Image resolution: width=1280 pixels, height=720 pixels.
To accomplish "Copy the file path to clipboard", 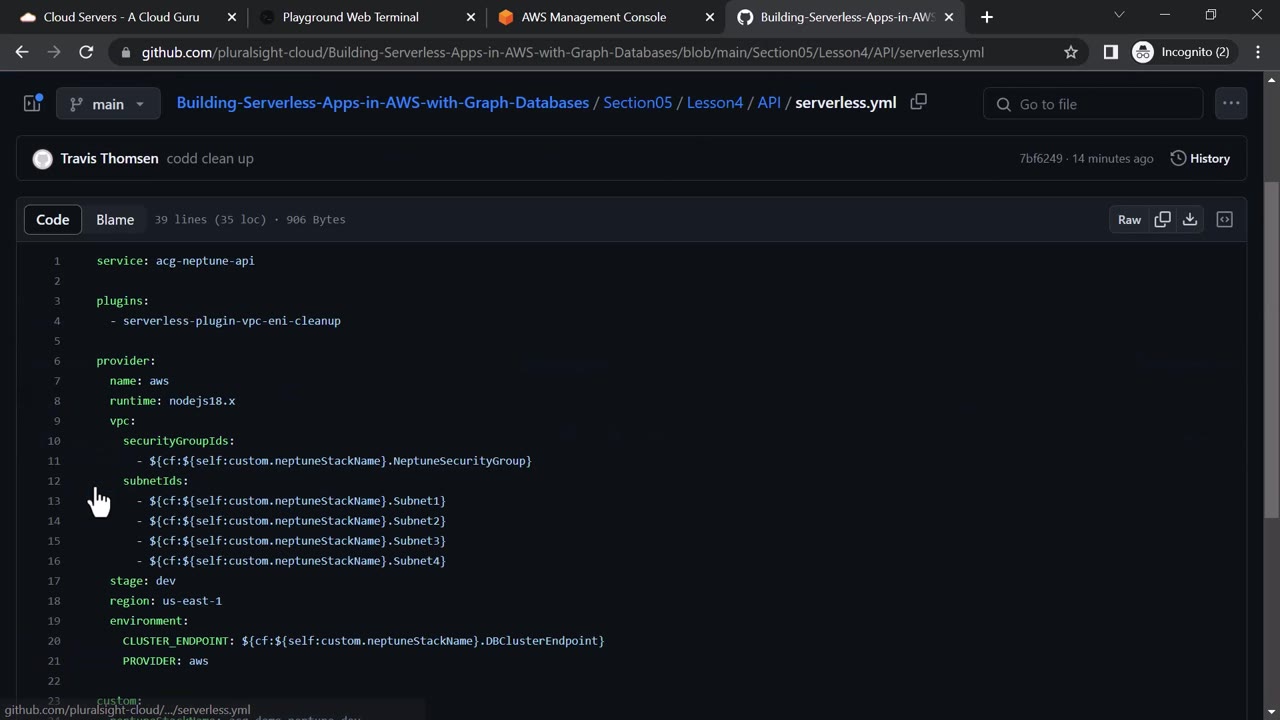I will [918, 102].
